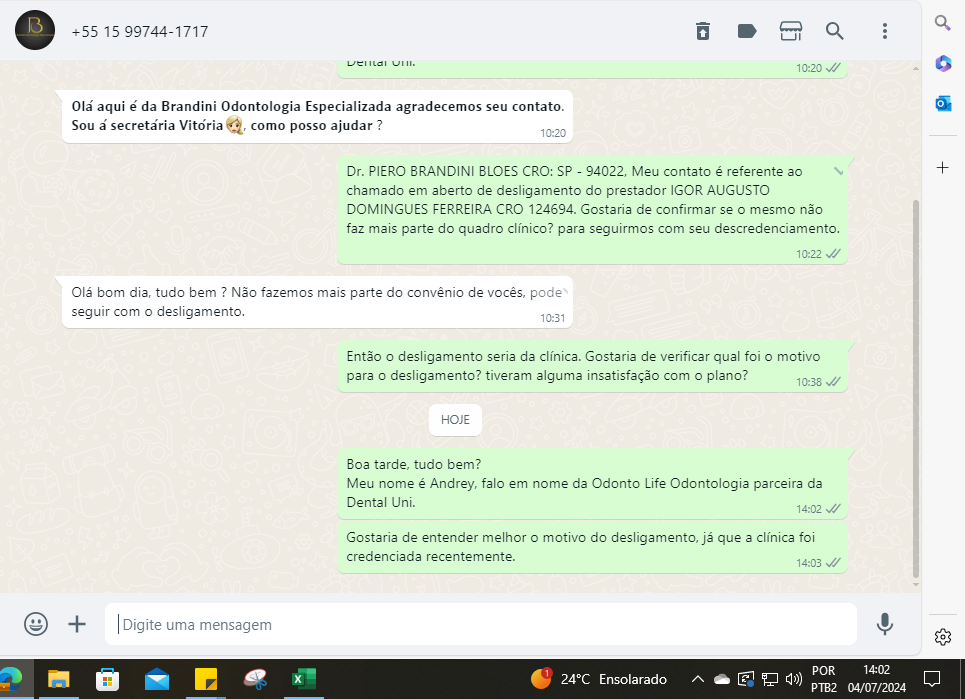
Task: Open Excel from taskbar
Action: [x=303, y=679]
